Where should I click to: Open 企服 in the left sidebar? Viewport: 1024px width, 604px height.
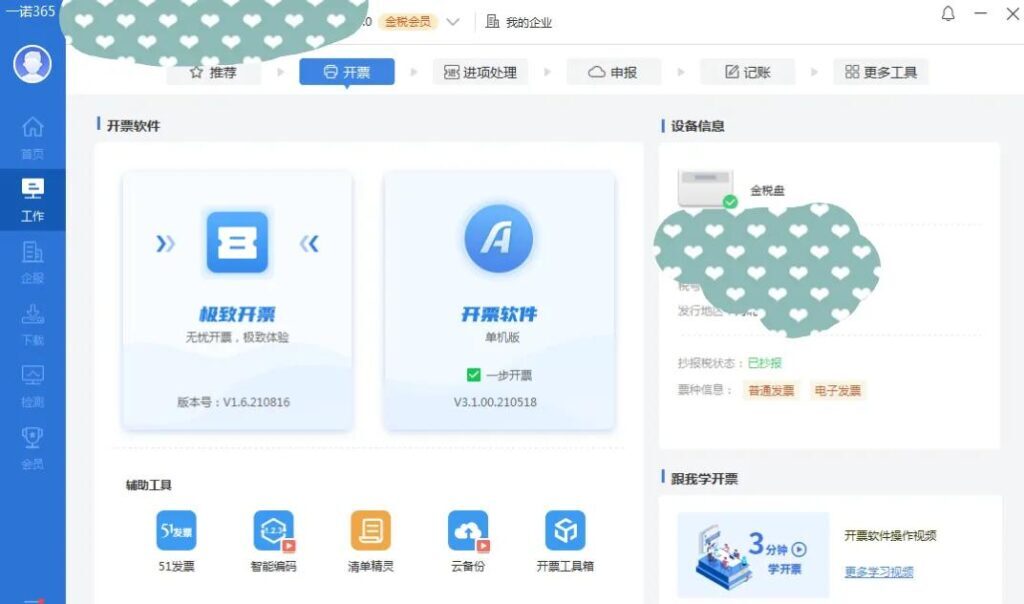coord(32,262)
